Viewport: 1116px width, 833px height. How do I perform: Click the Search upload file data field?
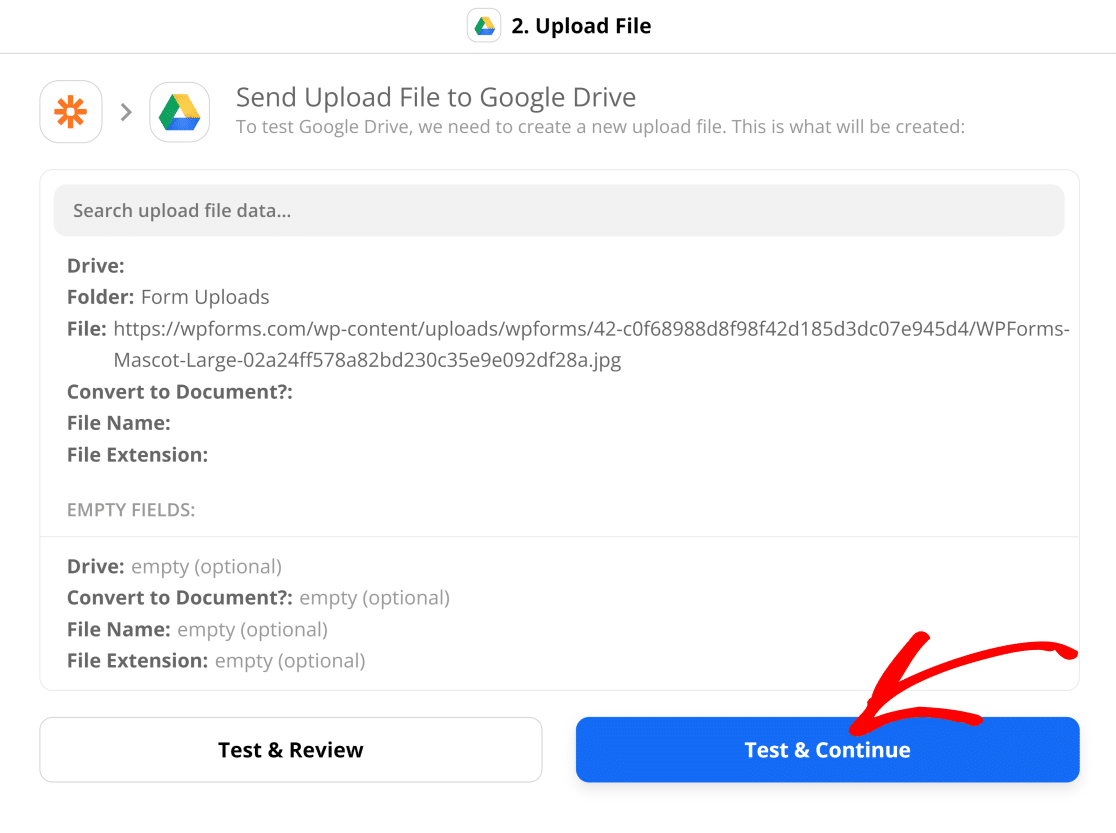559,211
